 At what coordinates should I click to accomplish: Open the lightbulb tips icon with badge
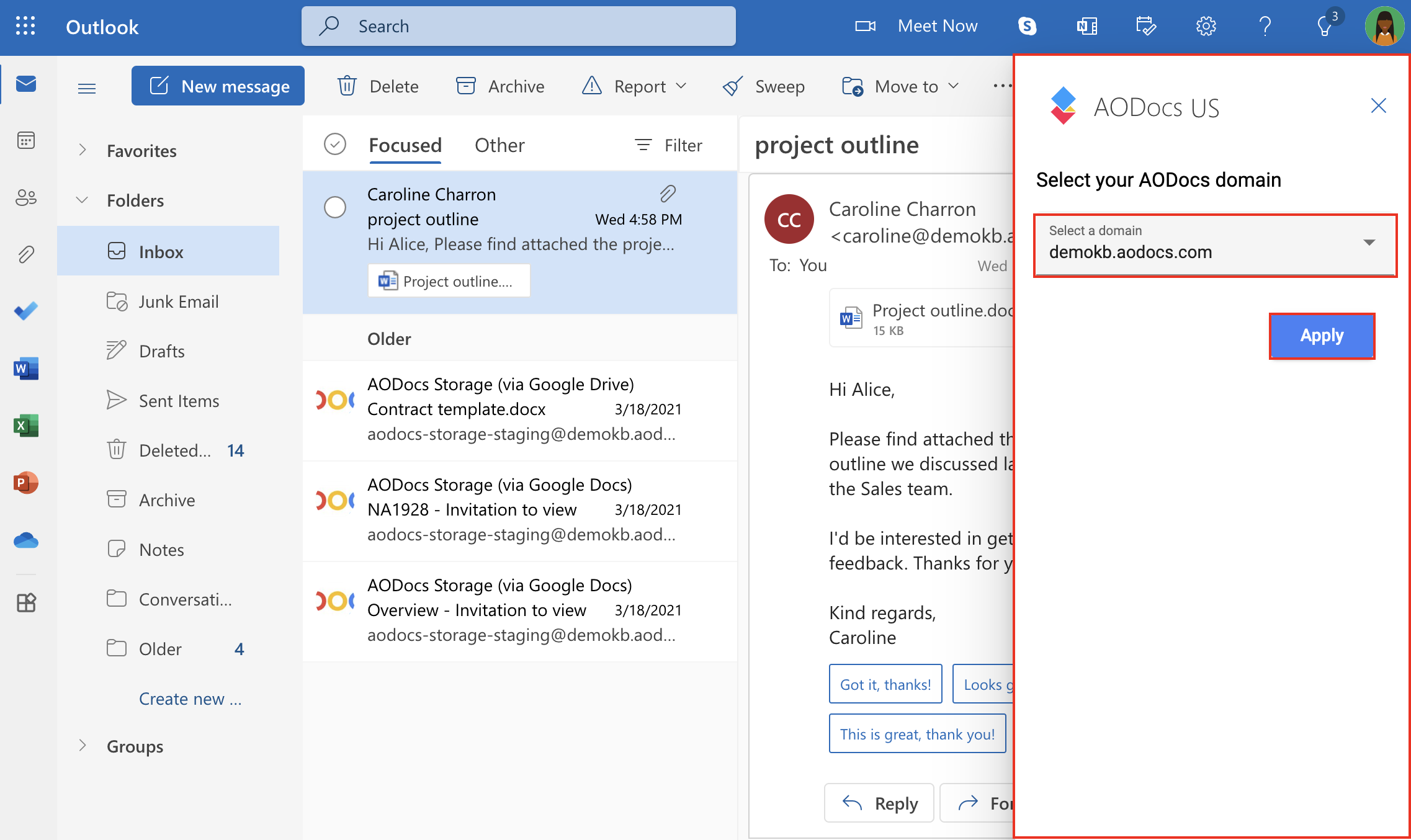pyautogui.click(x=1326, y=26)
